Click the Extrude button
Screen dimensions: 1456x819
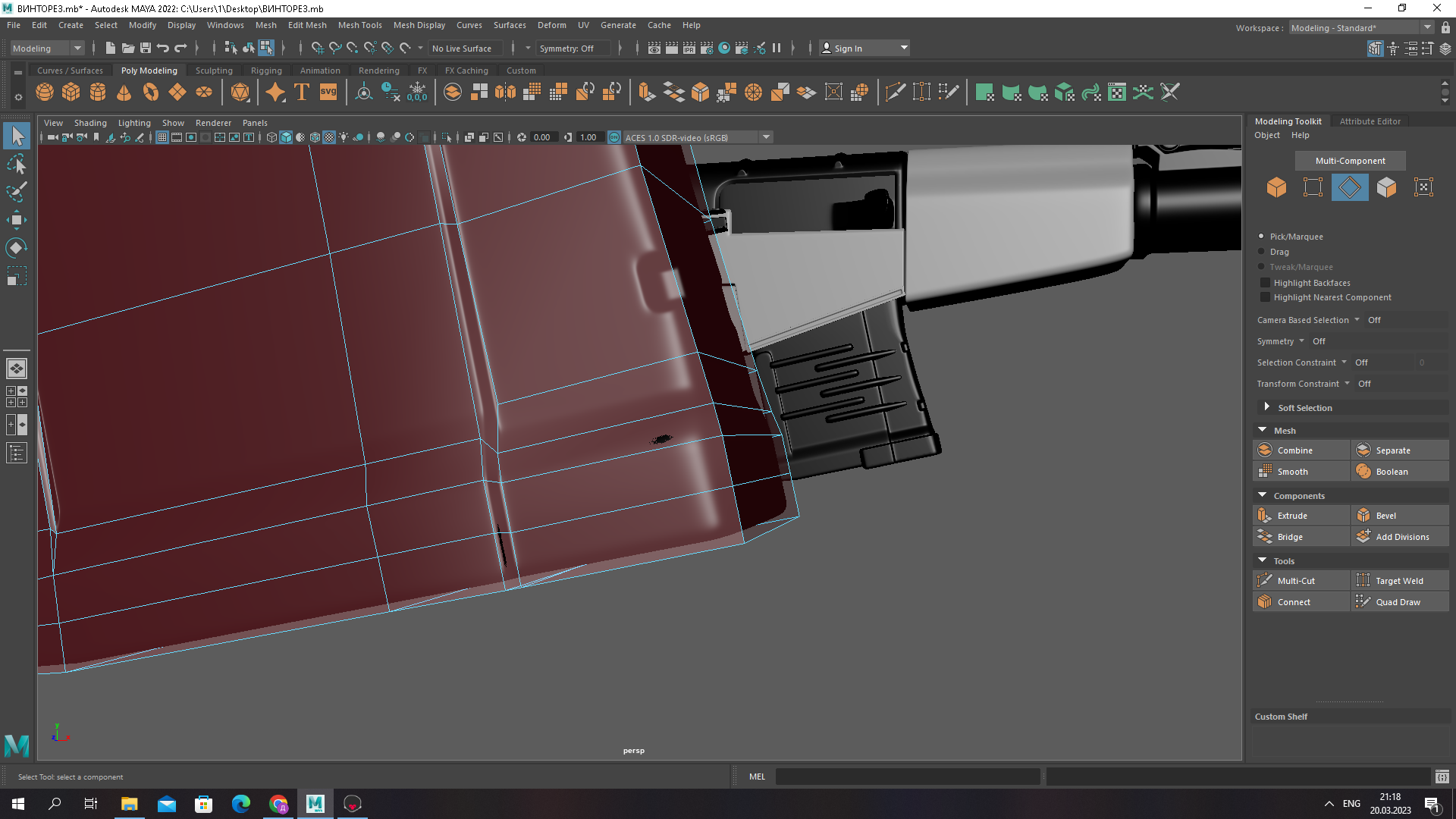(x=1301, y=516)
